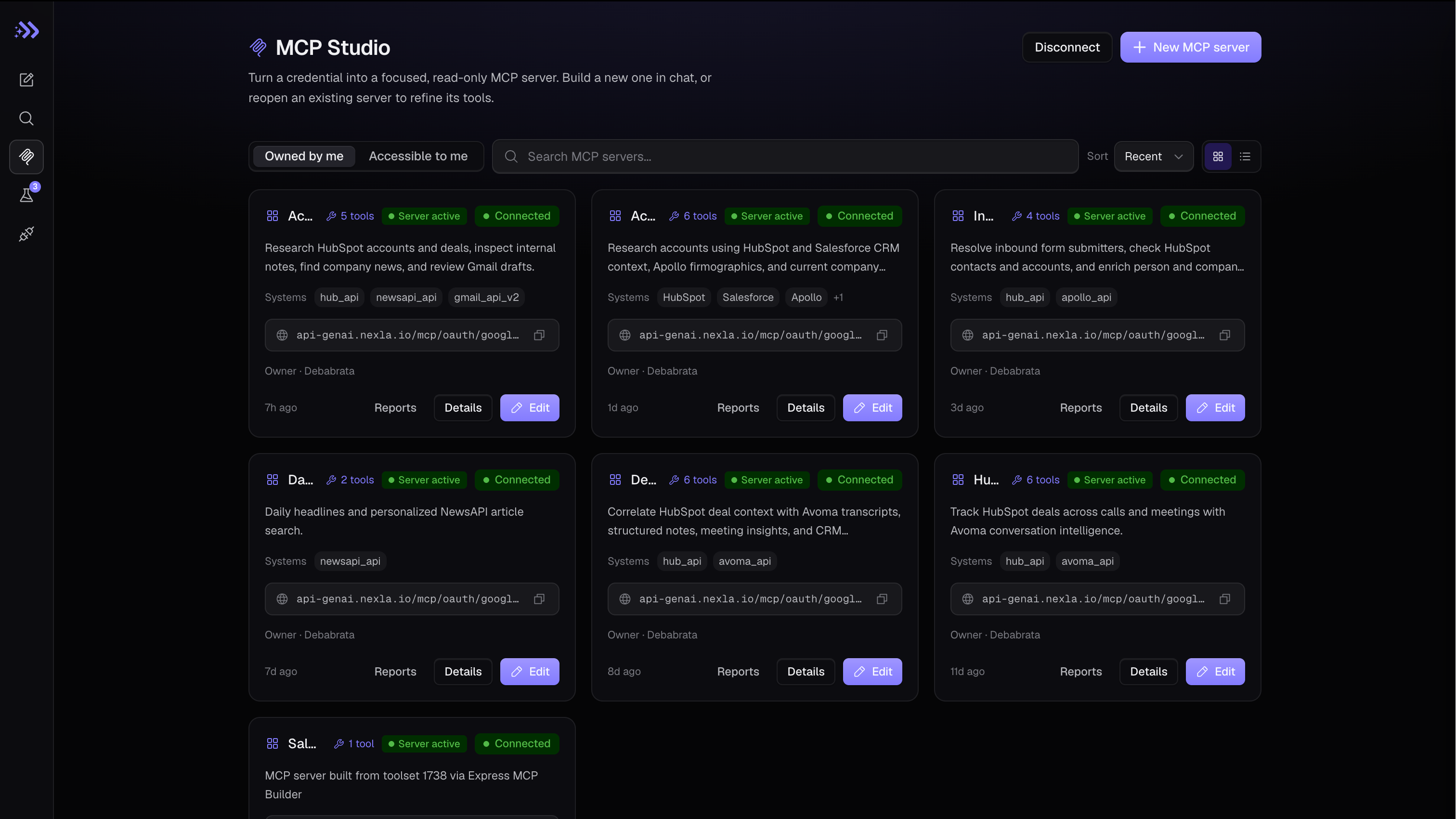Copy the URL on the 11d ago card

[x=1225, y=599]
